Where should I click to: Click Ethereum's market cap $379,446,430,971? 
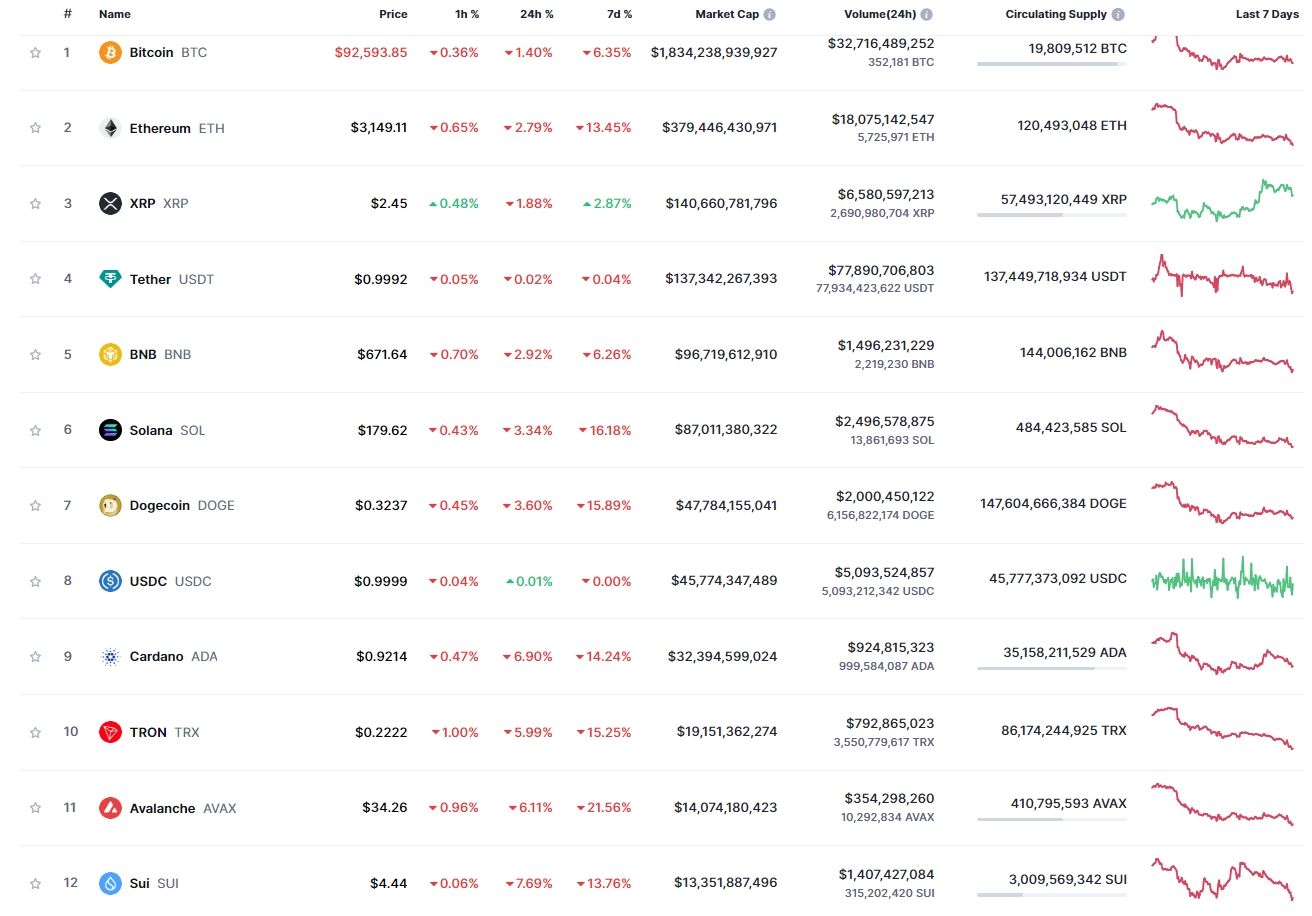coord(719,128)
